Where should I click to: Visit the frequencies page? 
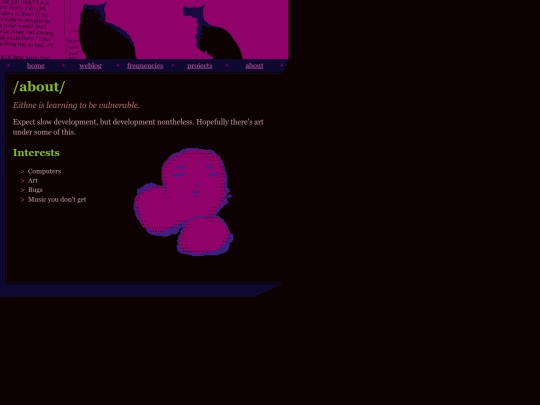point(145,65)
